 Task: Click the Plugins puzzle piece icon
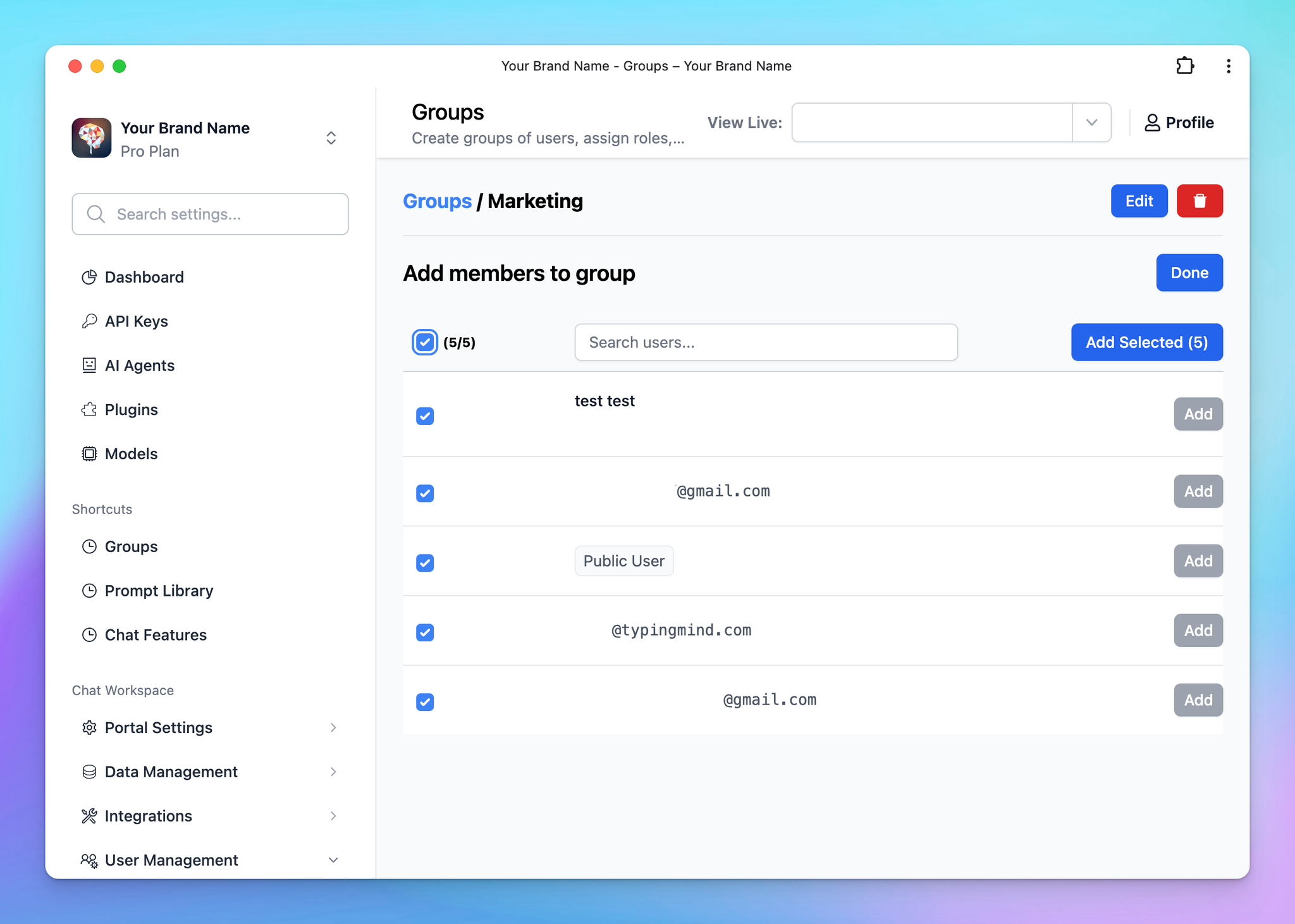[89, 410]
